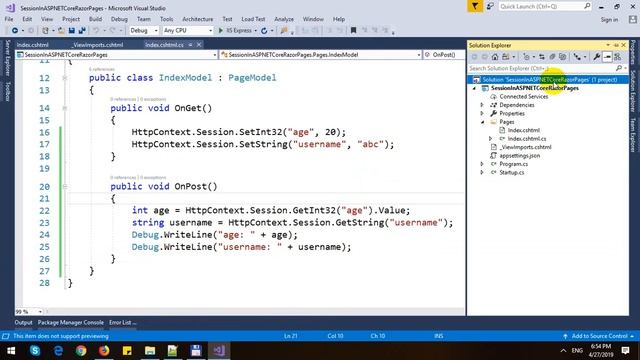Click the Undo arrow icon
The height and width of the screenshot is (360, 640).
(96, 31)
